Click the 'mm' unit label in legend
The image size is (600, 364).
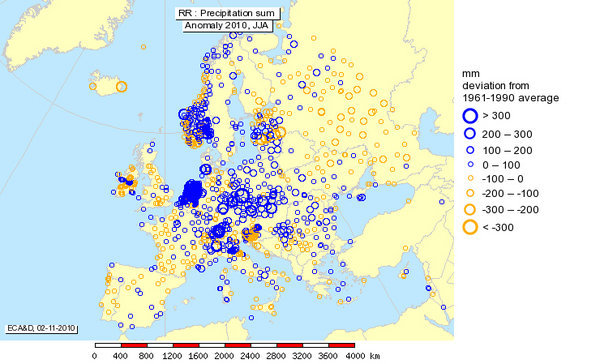coord(471,73)
